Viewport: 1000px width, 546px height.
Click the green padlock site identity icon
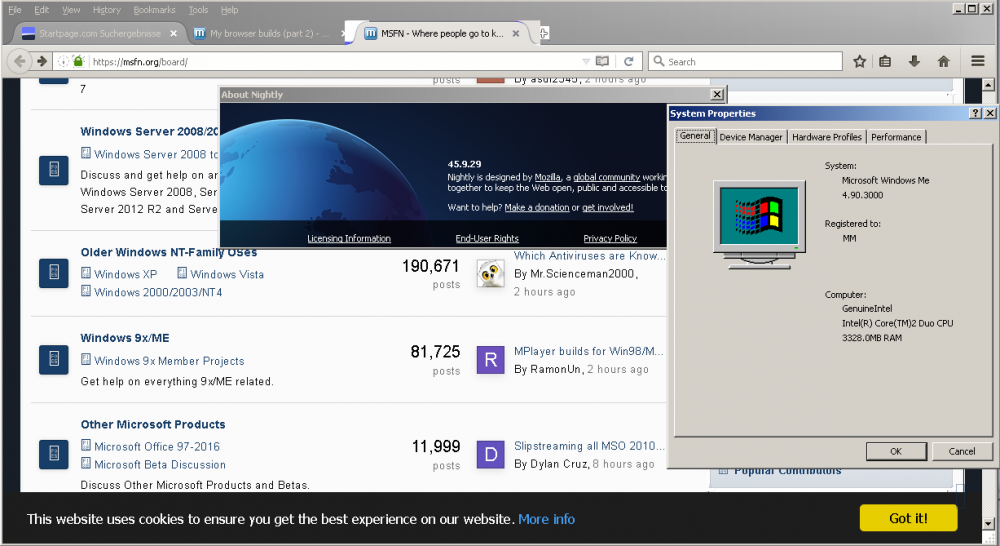click(x=78, y=61)
